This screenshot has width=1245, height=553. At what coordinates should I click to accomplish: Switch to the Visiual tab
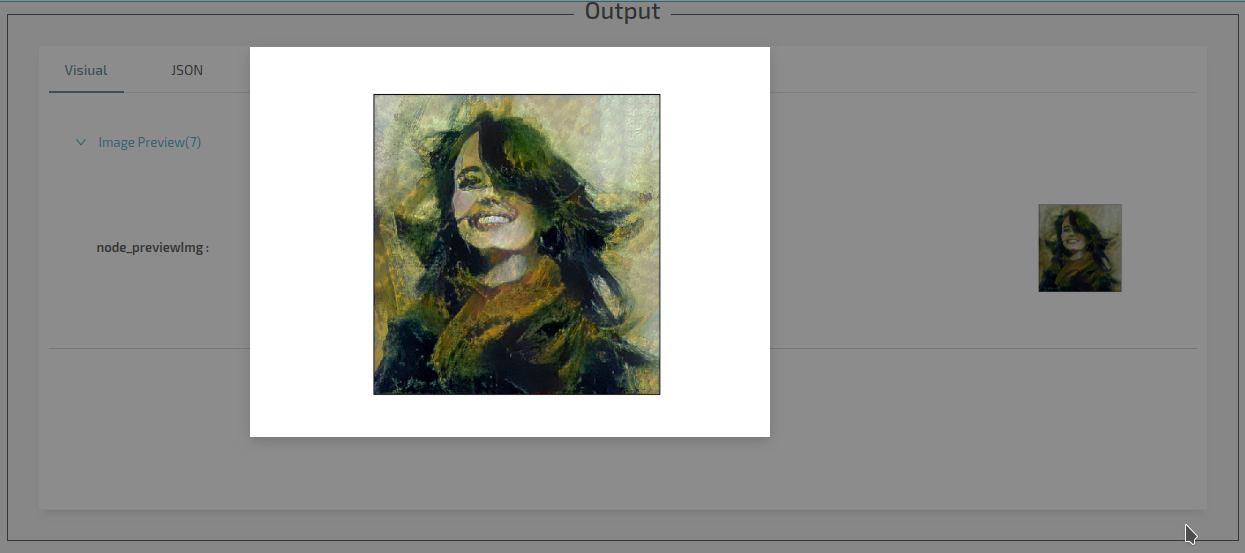coord(86,70)
